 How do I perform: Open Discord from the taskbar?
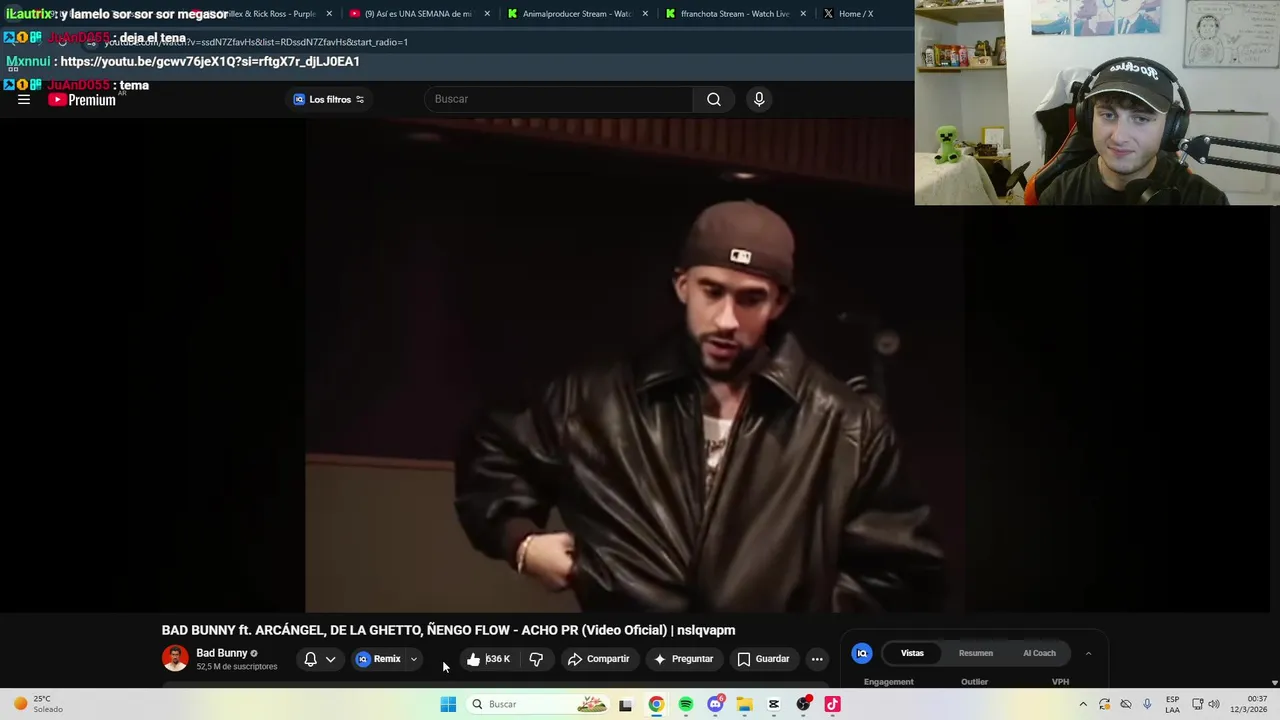(715, 704)
